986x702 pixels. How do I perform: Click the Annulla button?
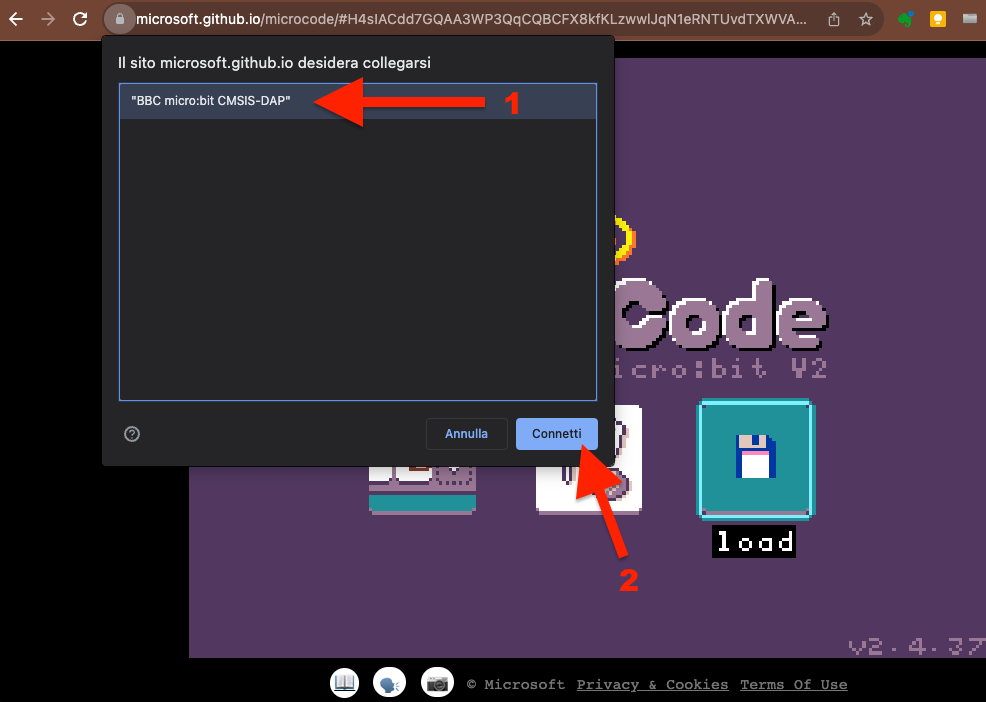[466, 434]
